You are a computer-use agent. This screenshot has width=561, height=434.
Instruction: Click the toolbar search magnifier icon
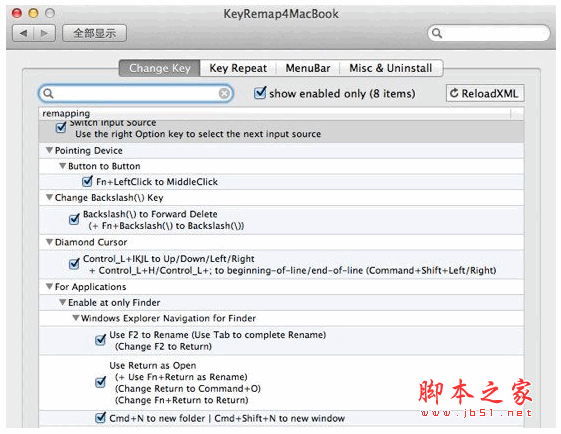click(x=437, y=33)
